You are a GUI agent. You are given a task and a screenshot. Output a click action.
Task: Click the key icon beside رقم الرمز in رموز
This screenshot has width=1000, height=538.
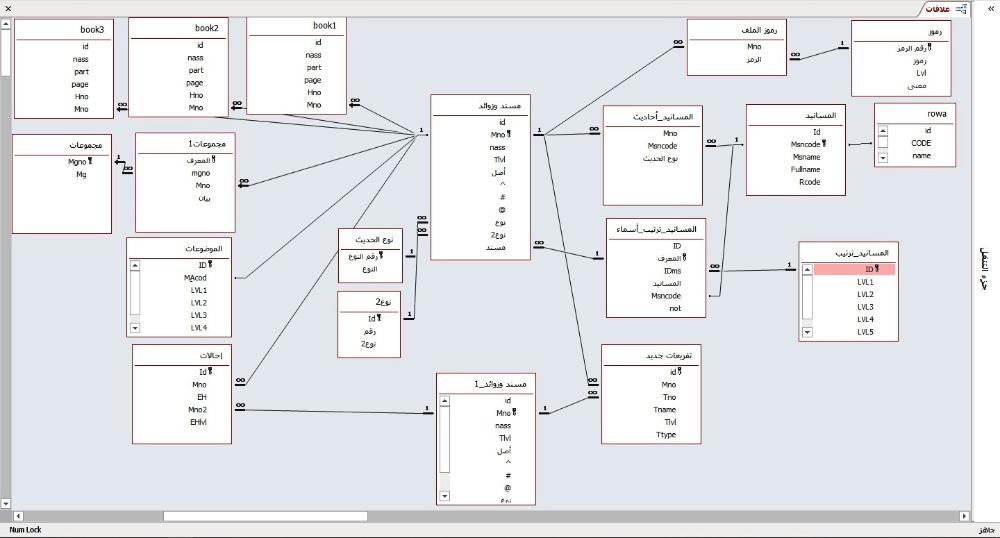pos(929,48)
